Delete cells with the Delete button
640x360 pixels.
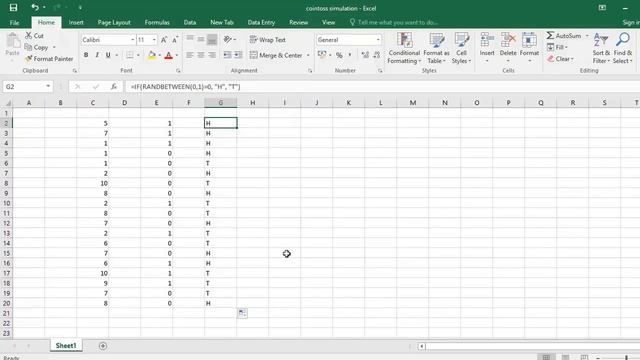pos(508,47)
